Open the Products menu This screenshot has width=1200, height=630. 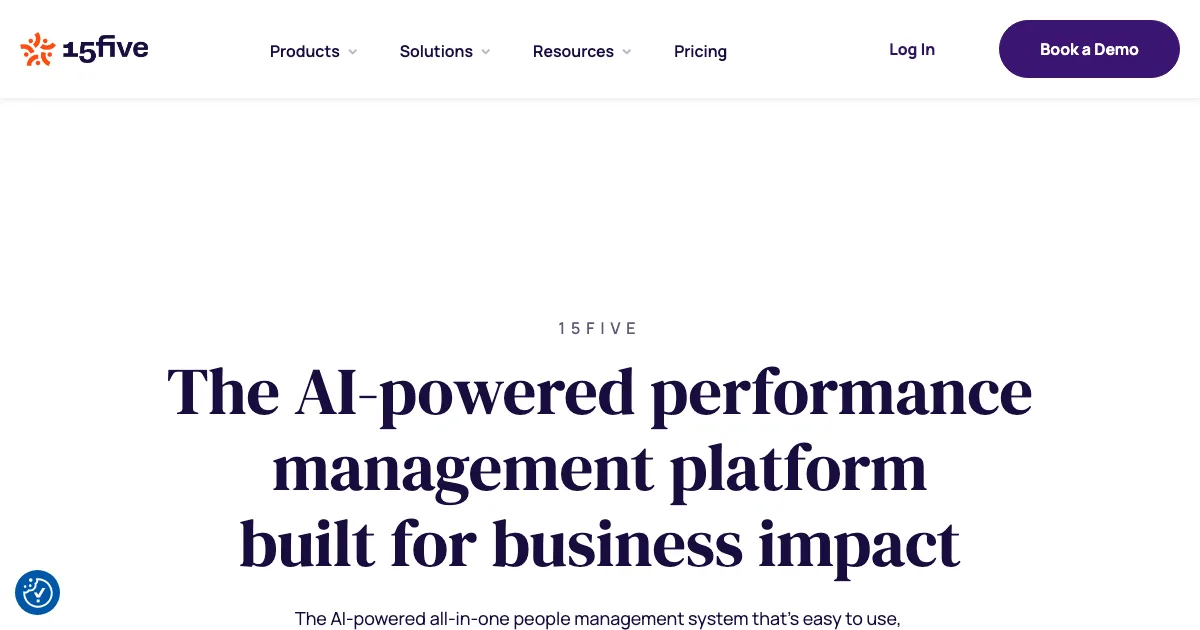tap(305, 51)
